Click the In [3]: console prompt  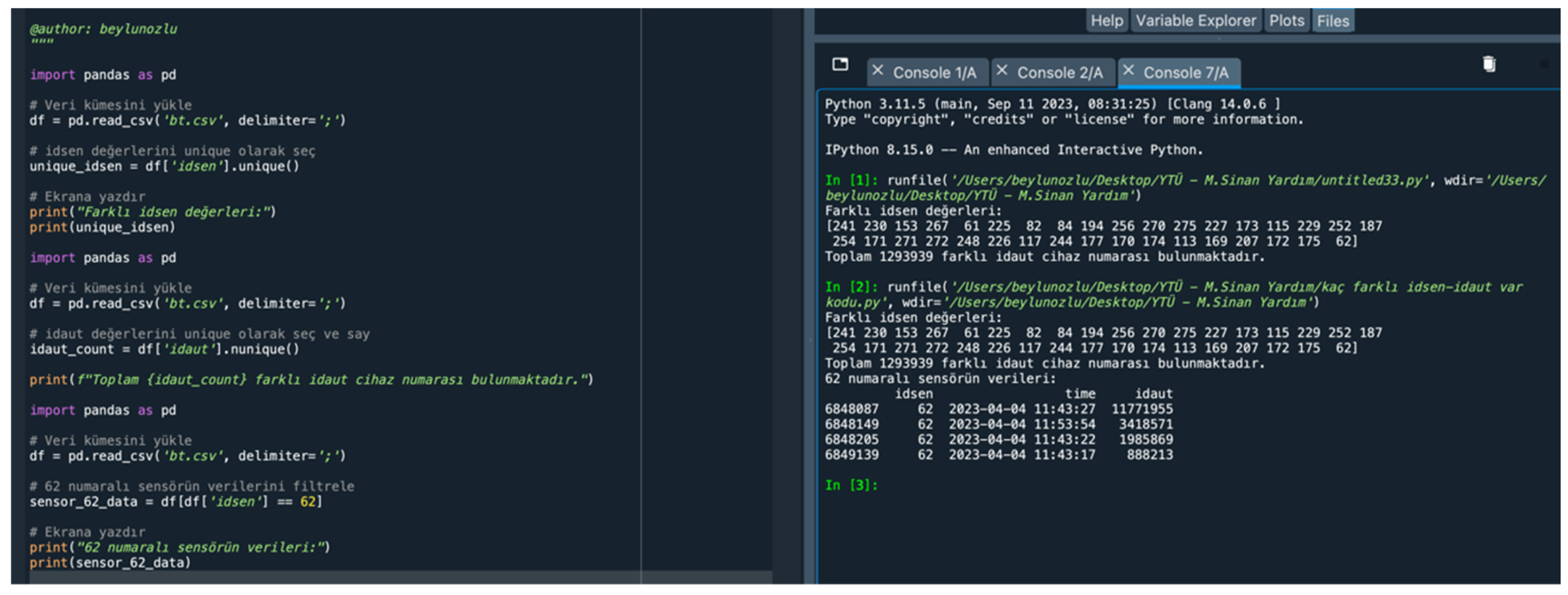pos(851,486)
